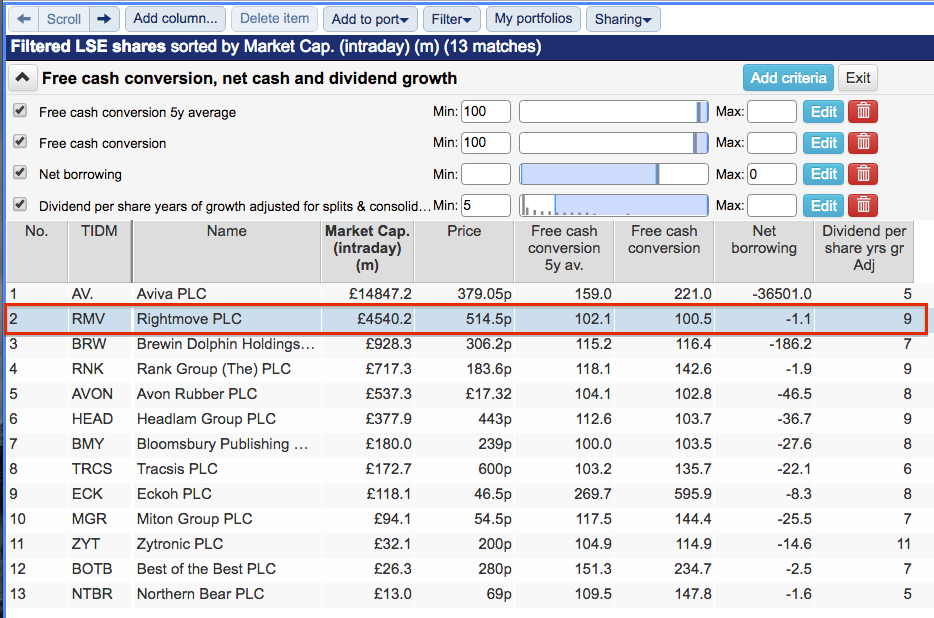934x618 pixels.
Task: Click the £14847.2 market cap value
Action: pyautogui.click(x=380, y=294)
